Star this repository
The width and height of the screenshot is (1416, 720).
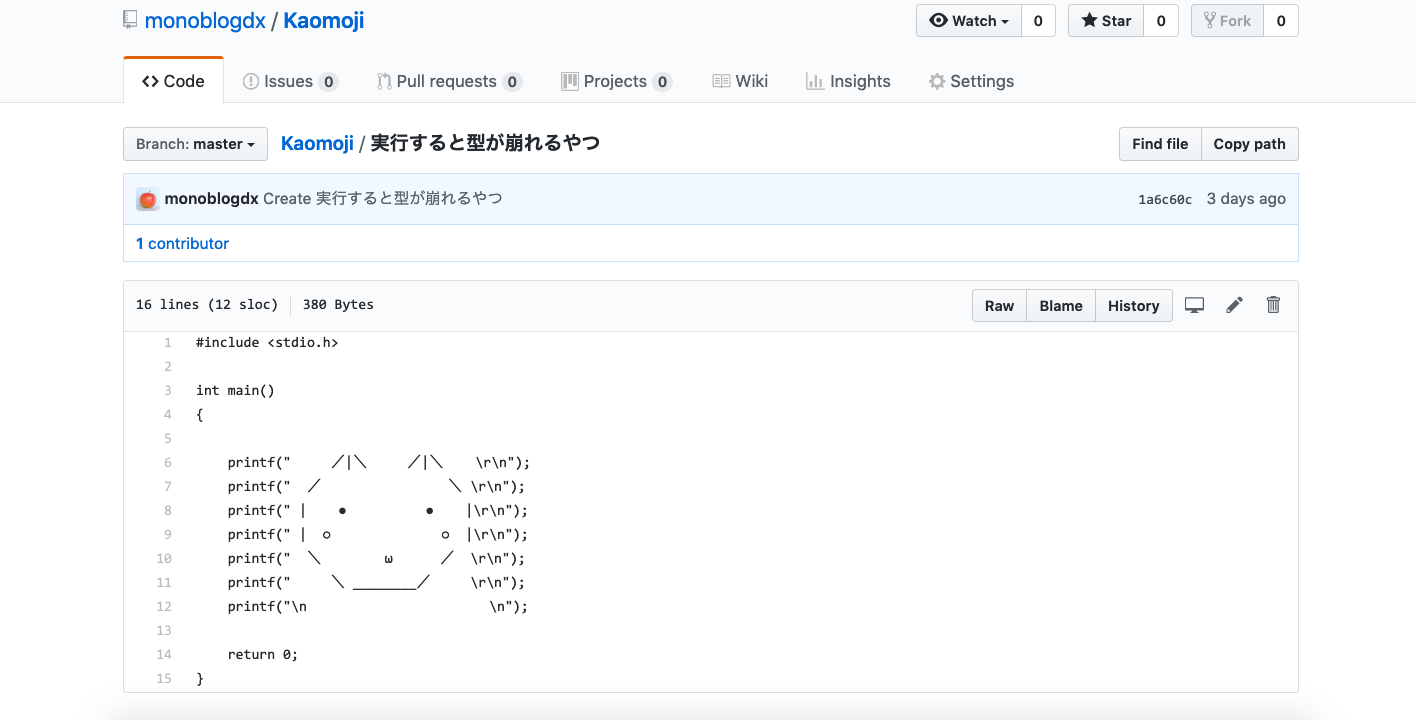click(x=1106, y=21)
